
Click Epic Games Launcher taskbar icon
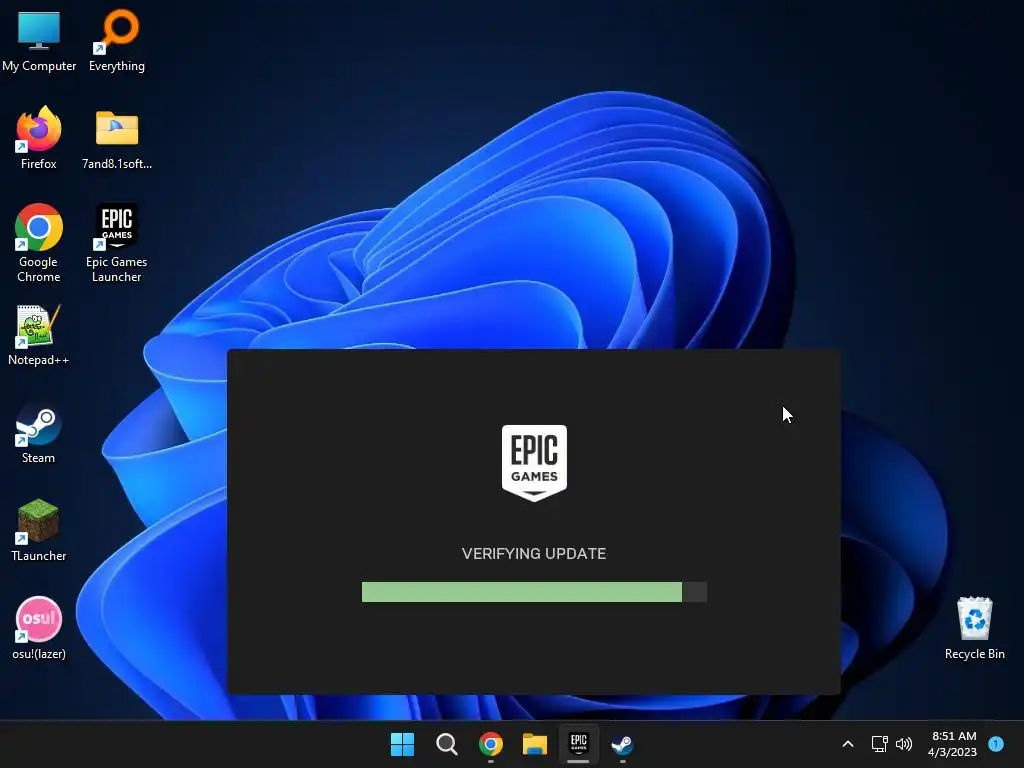tap(579, 744)
